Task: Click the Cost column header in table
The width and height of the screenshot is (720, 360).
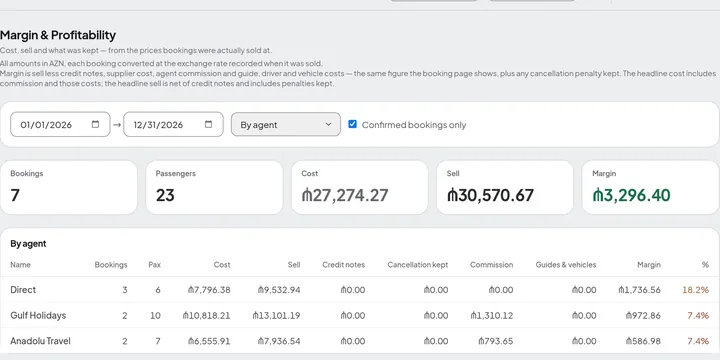Action: pyautogui.click(x=222, y=265)
